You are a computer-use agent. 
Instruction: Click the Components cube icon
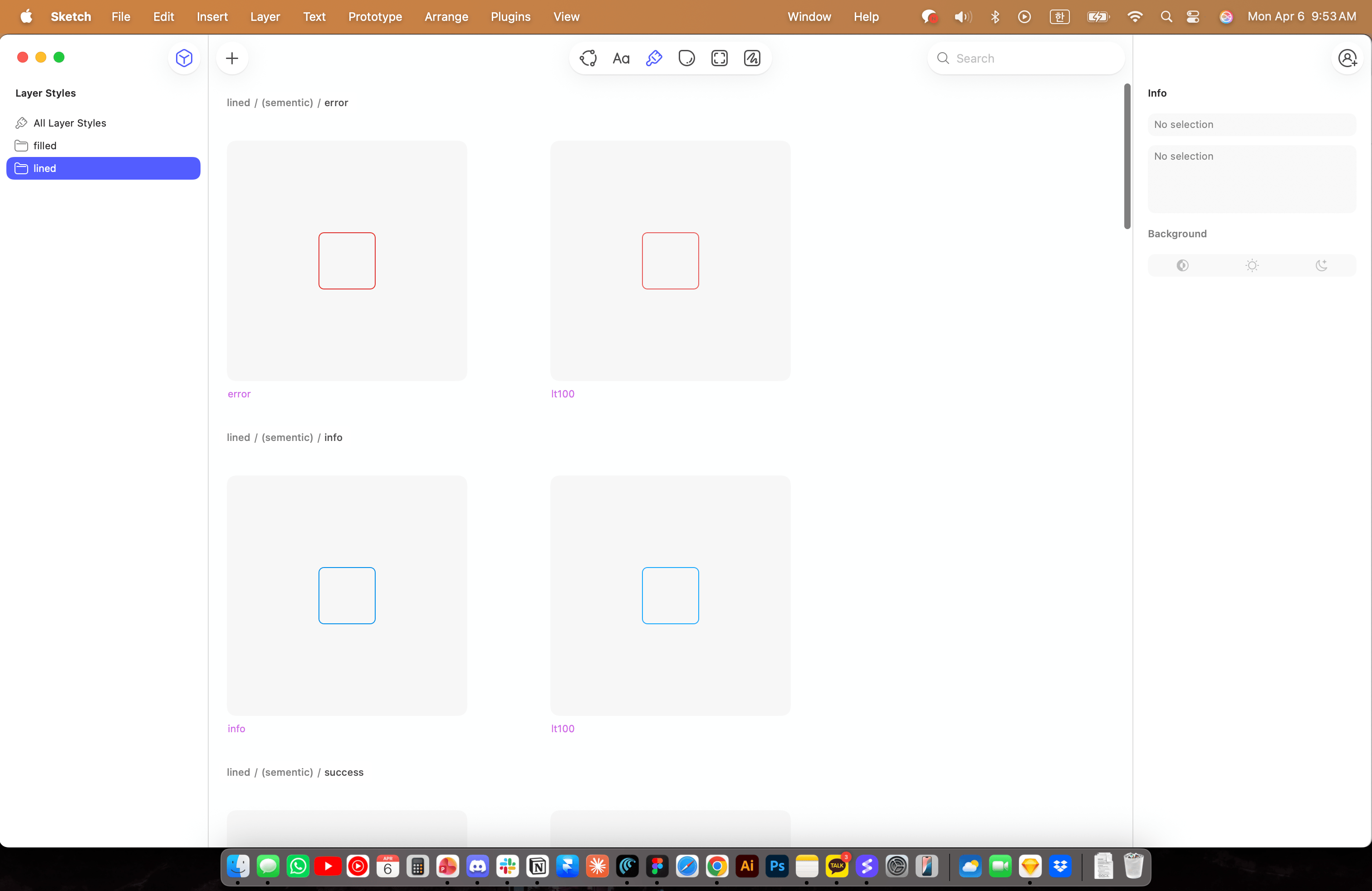tap(184, 58)
